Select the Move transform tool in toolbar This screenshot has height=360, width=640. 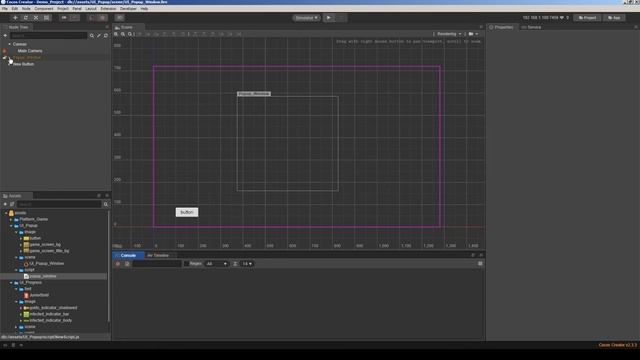(x=16, y=18)
